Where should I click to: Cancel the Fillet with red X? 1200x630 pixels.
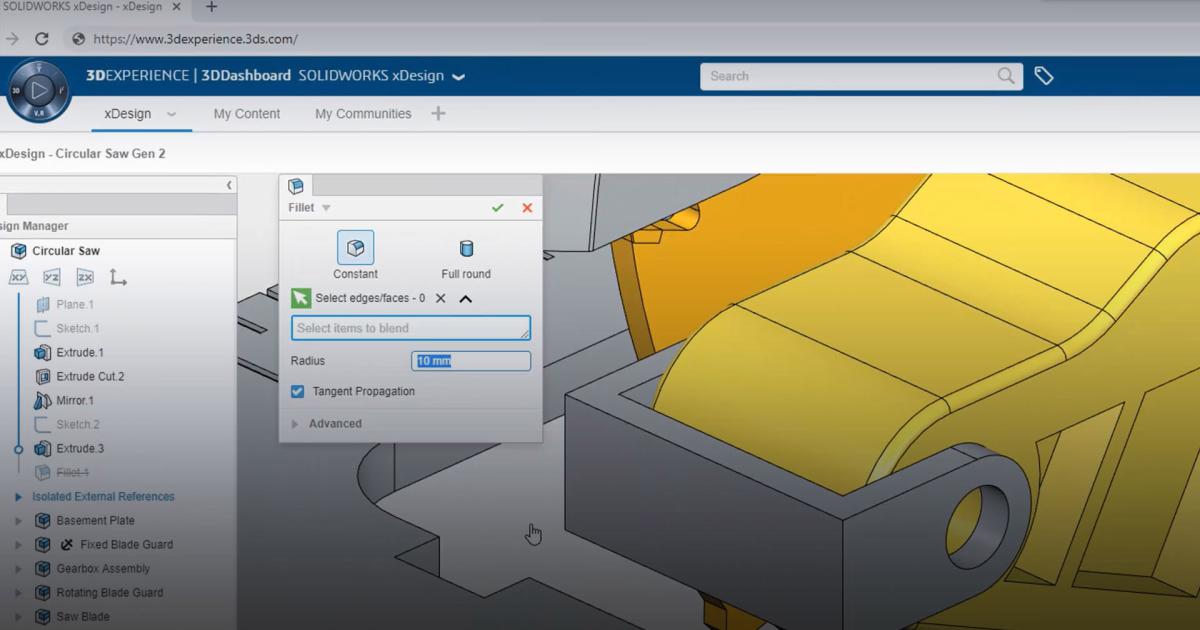[x=527, y=208]
